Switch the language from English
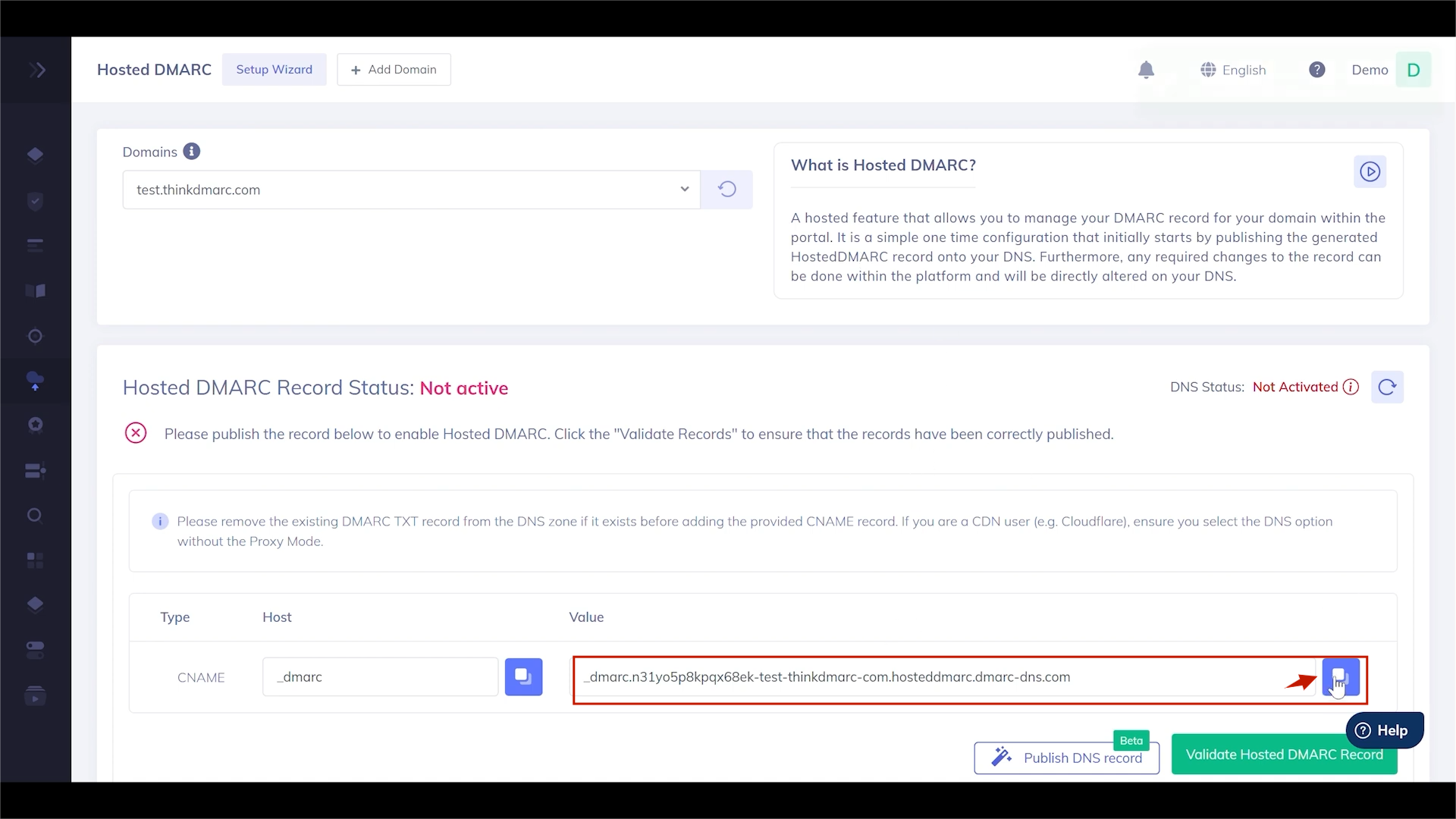 (x=1234, y=69)
